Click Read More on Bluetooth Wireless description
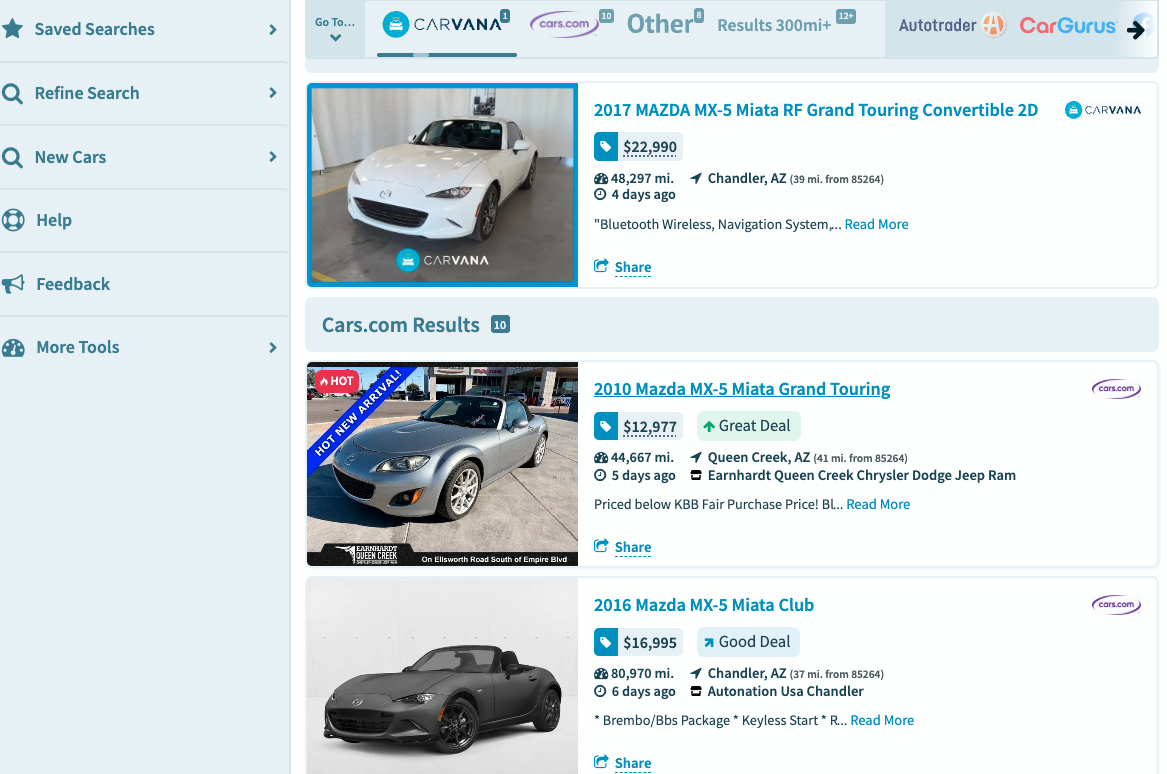The width and height of the screenshot is (1167, 774). [x=877, y=224]
